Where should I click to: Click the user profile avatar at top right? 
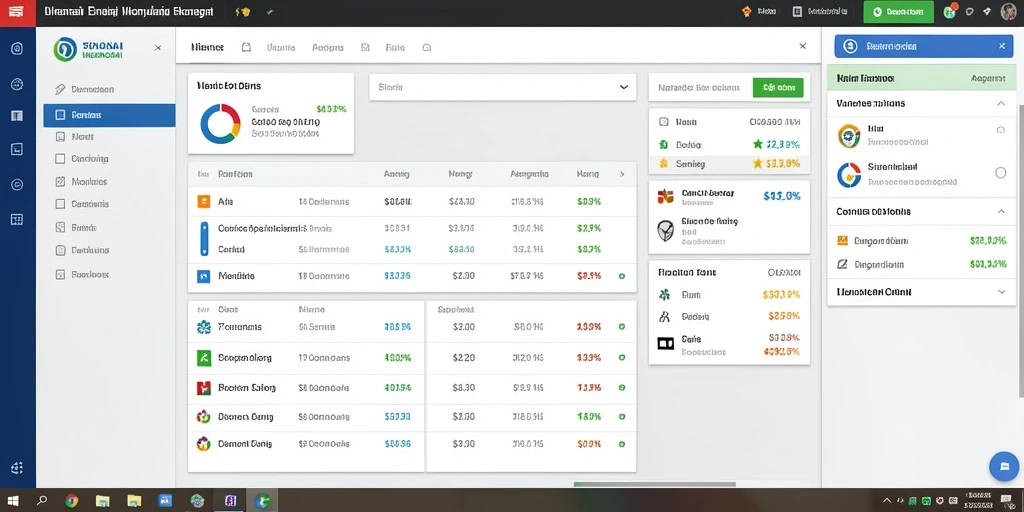pyautogui.click(x=1008, y=12)
